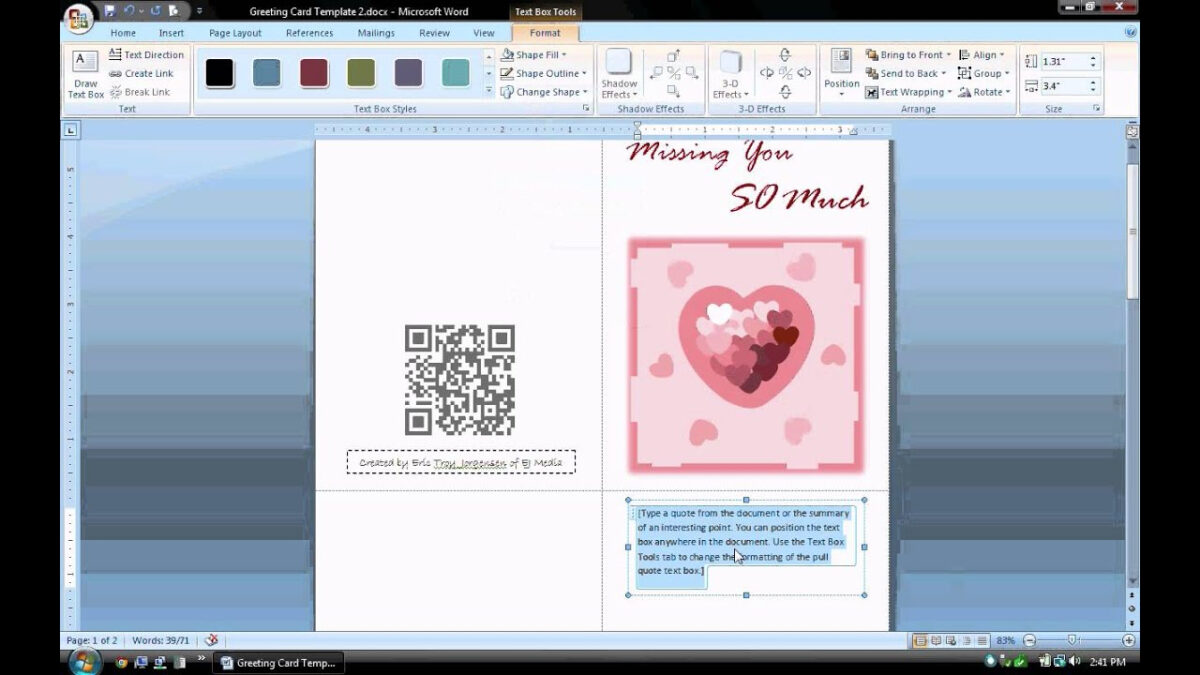Save the document from Quick Access toolbar
1200x675 pixels.
tap(110, 11)
